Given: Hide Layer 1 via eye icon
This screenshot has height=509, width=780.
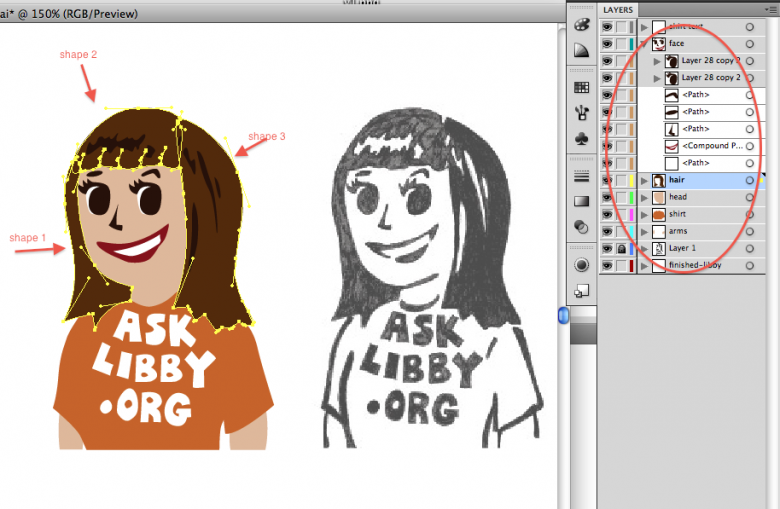Looking at the screenshot, I should point(607,249).
